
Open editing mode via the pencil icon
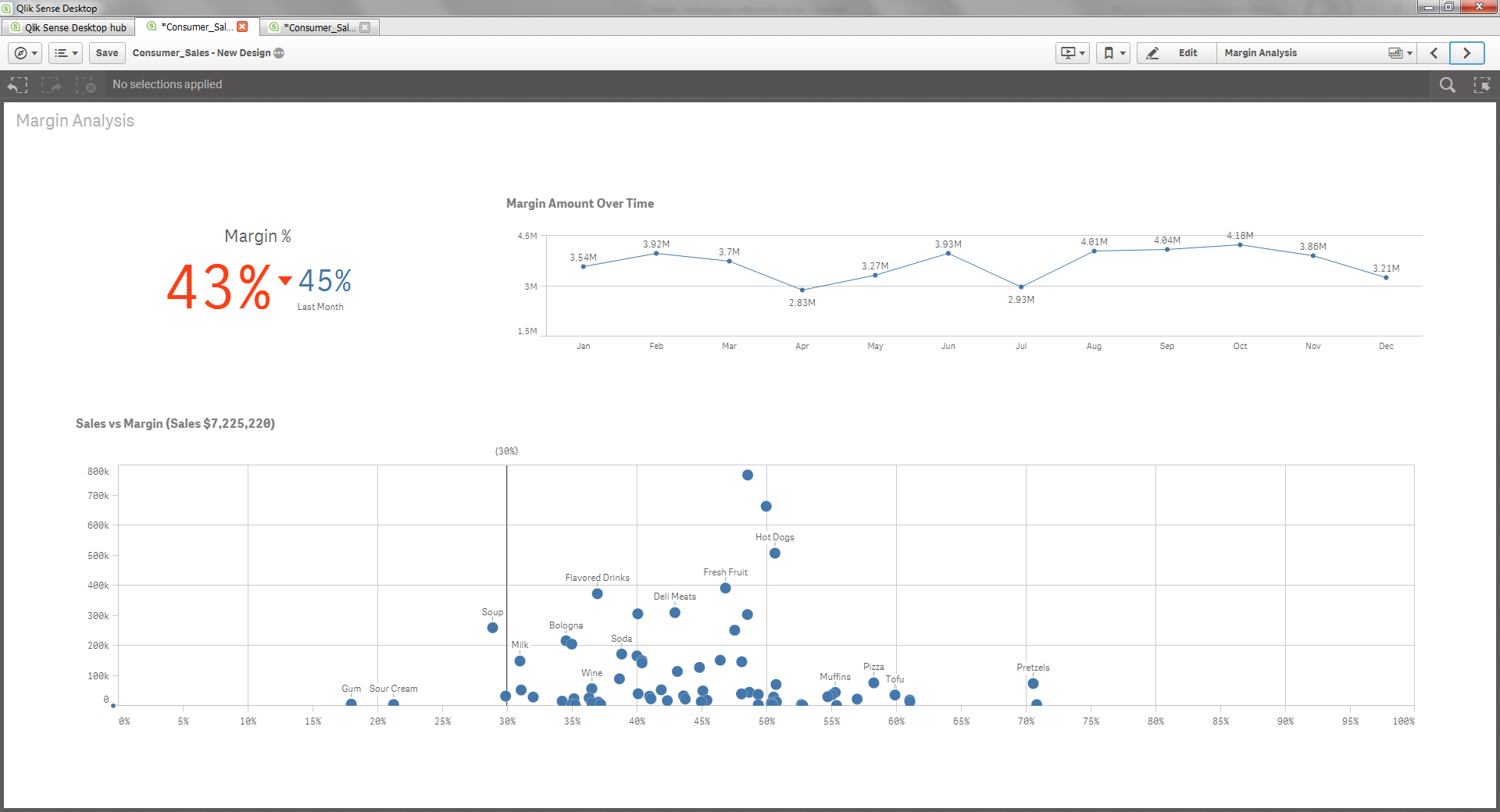click(1152, 53)
